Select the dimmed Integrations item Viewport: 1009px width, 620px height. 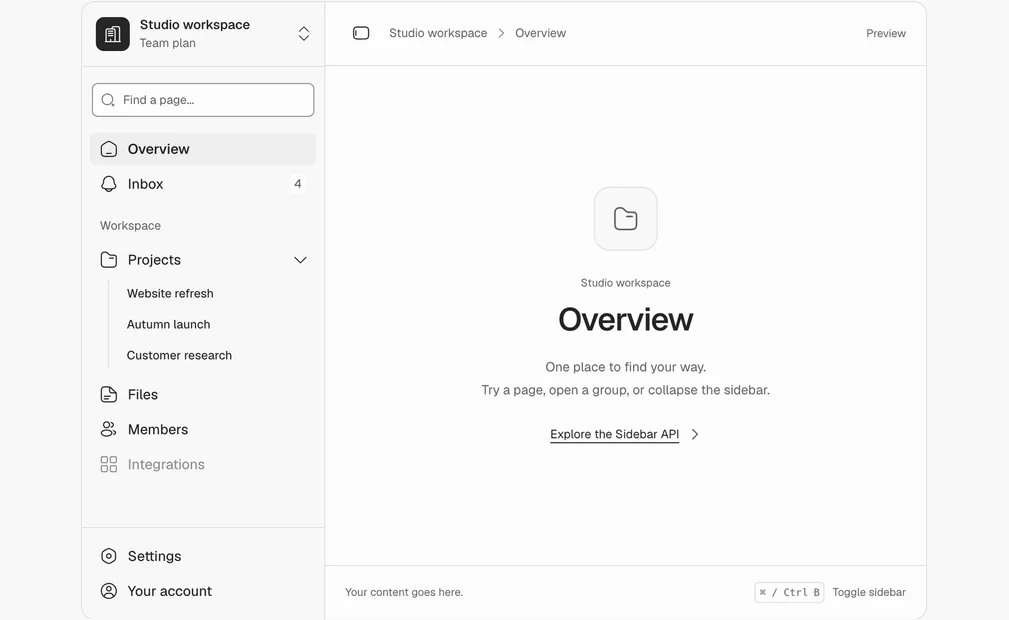pos(203,464)
